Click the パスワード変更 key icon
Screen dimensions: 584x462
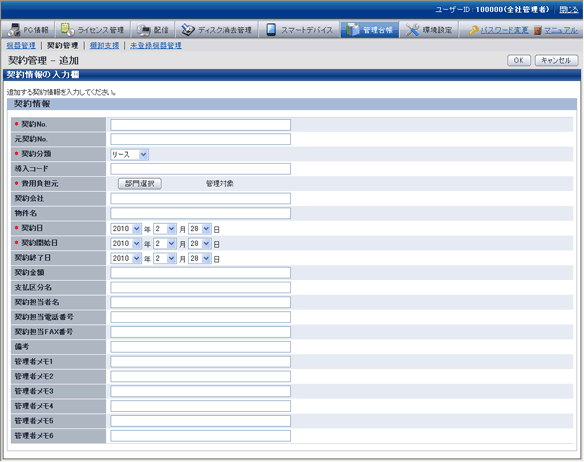tap(473, 30)
